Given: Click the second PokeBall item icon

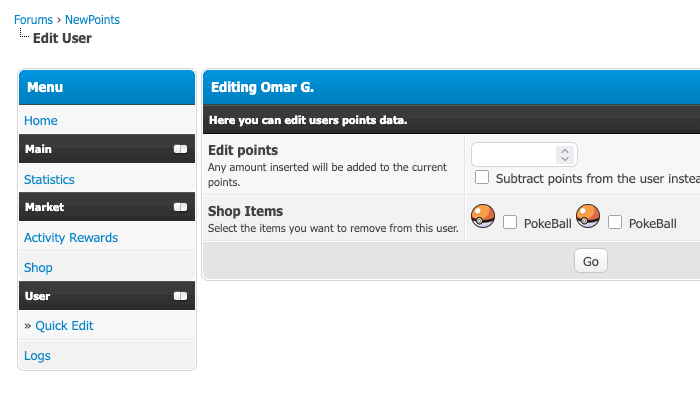Looking at the screenshot, I should (589, 216).
